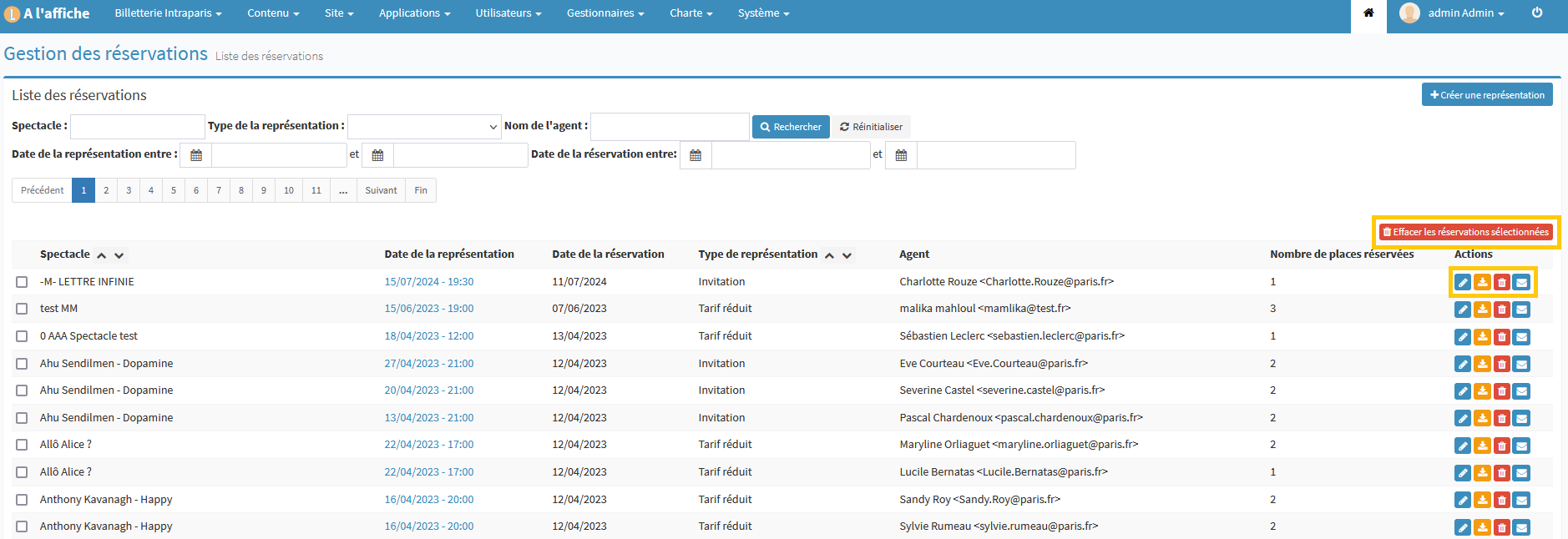Sort Type de représentation descending arrow
Image resolution: width=1568 pixels, height=539 pixels.
(847, 256)
